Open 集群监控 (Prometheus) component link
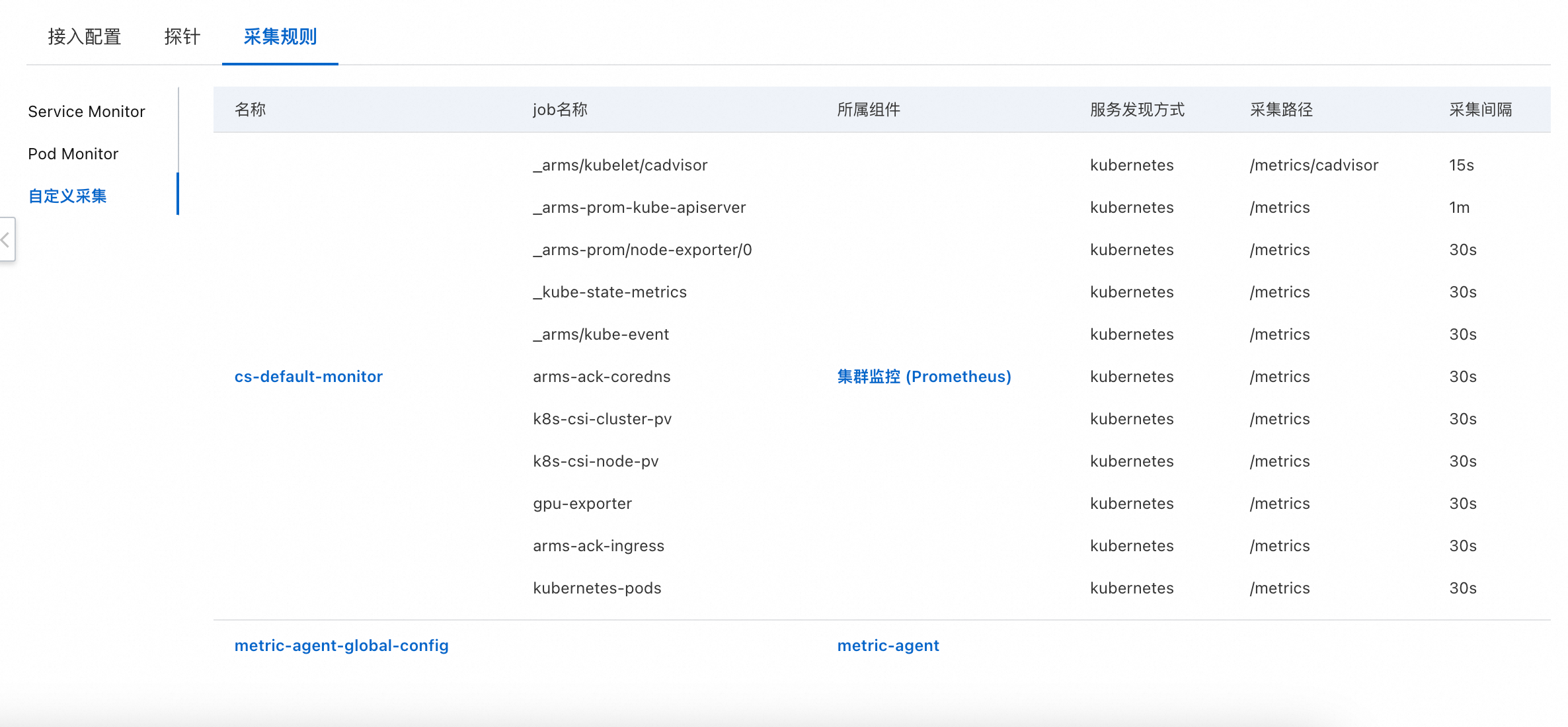The image size is (1568, 727). click(923, 377)
